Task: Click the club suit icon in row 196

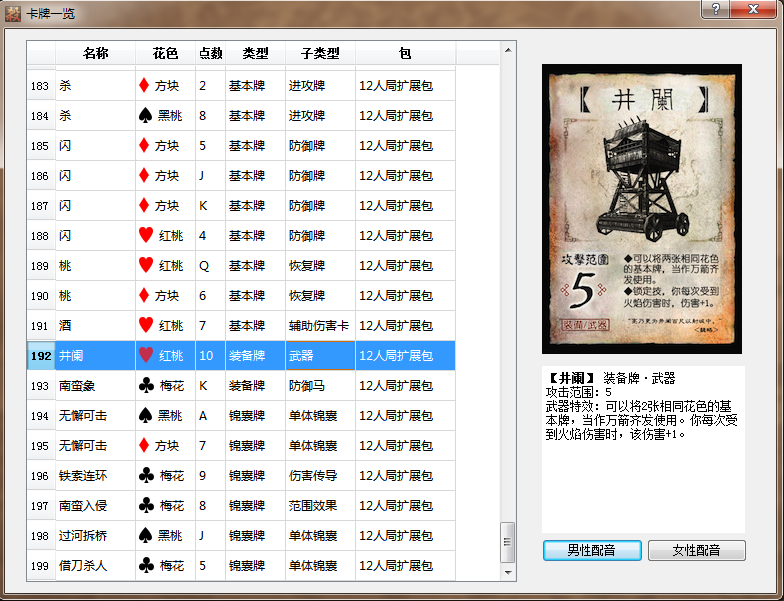Action: coord(146,476)
